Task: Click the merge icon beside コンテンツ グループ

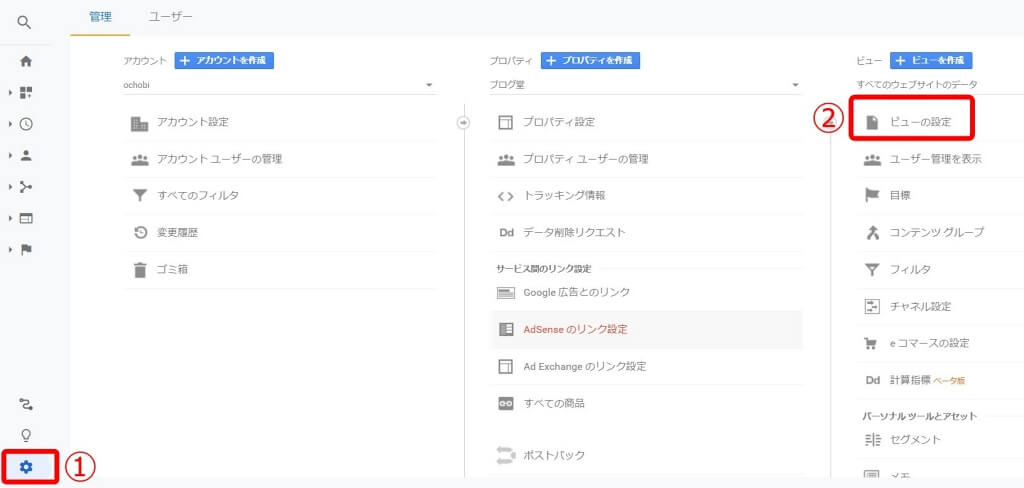Action: (x=872, y=233)
